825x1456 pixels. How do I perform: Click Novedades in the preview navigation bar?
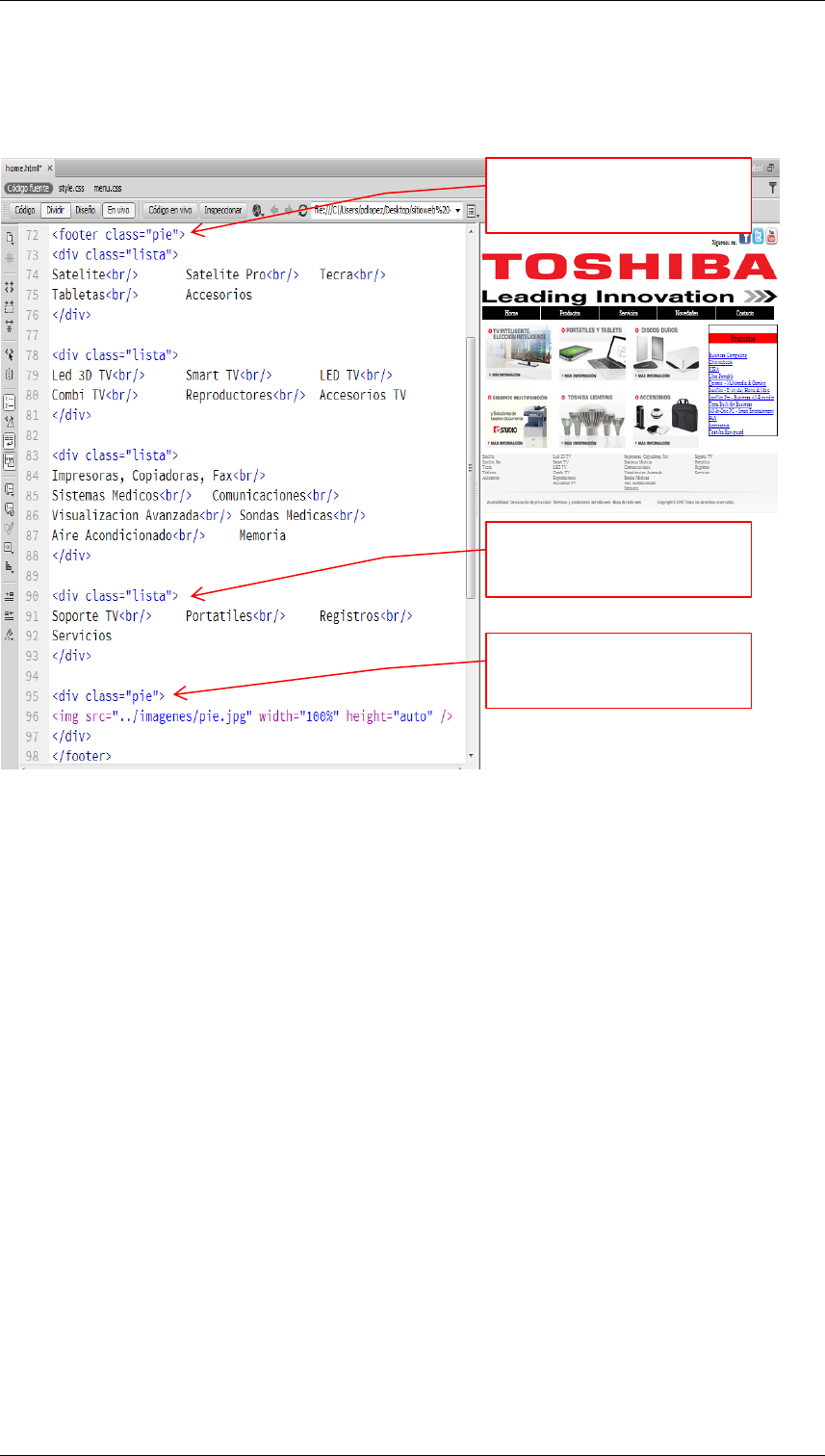(x=686, y=313)
